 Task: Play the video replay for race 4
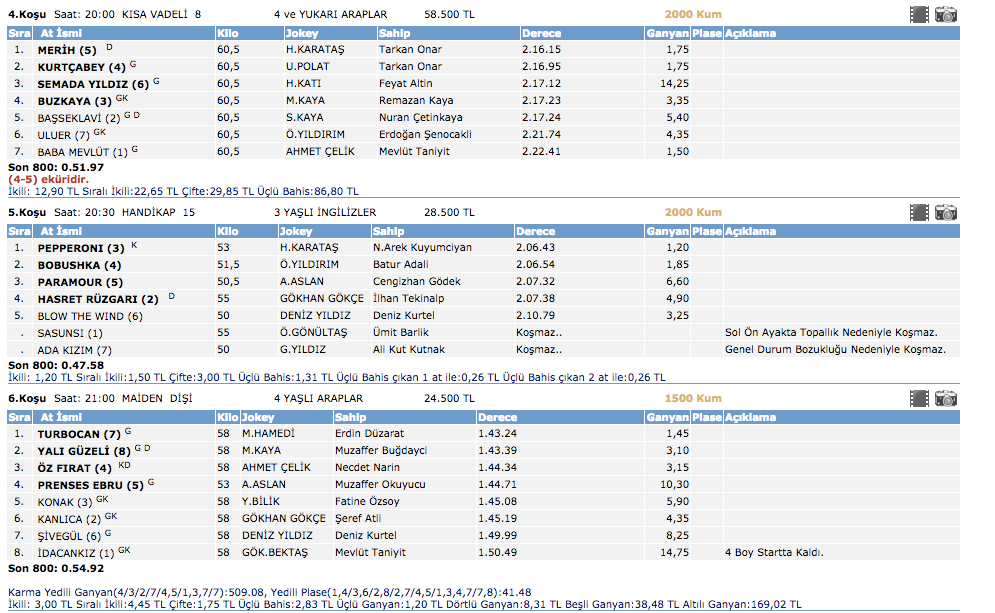pos(919,14)
